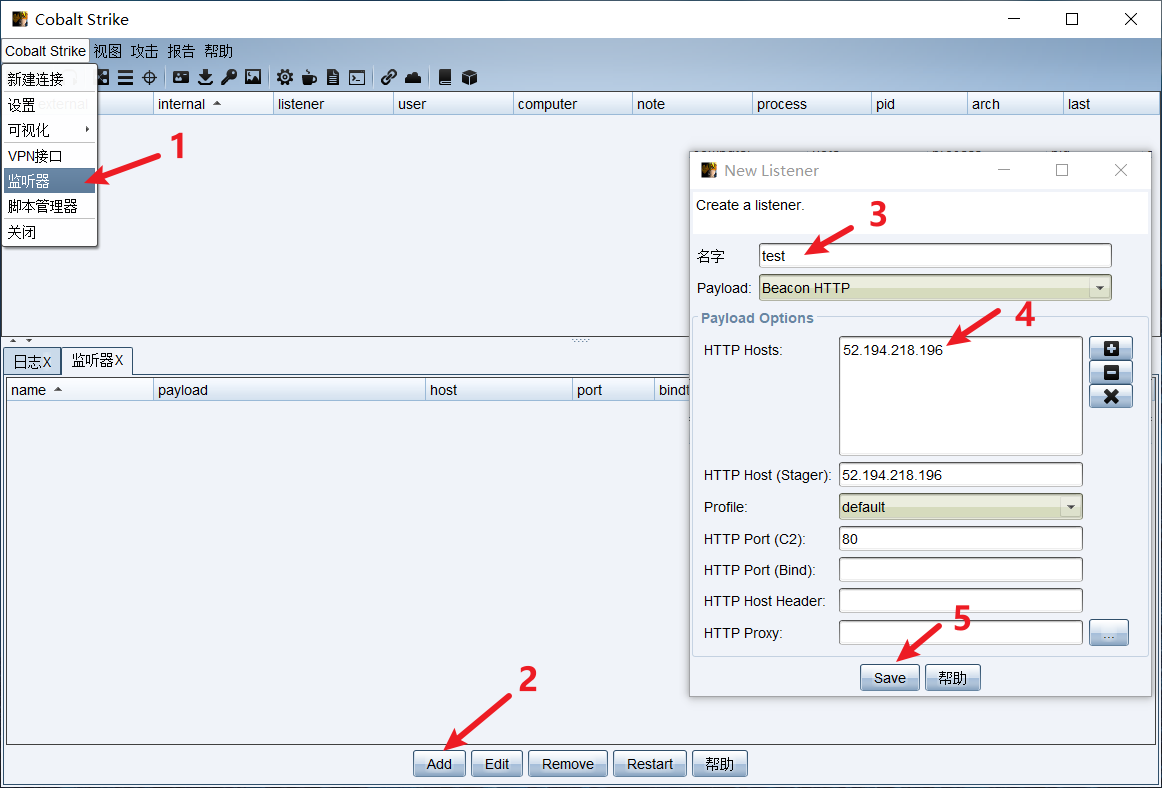Click the Add listener button

[439, 764]
